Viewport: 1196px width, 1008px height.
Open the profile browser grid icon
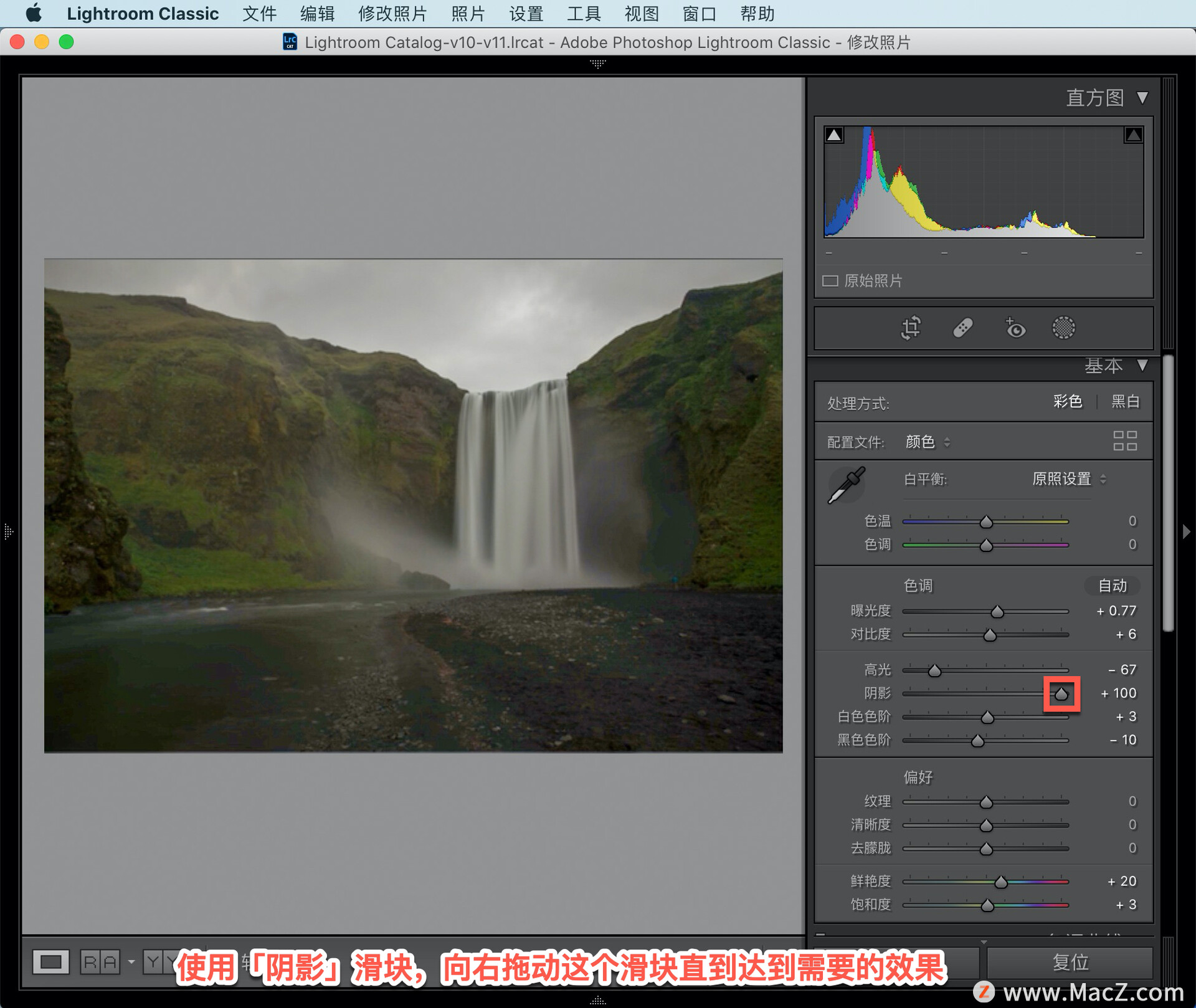click(x=1124, y=441)
